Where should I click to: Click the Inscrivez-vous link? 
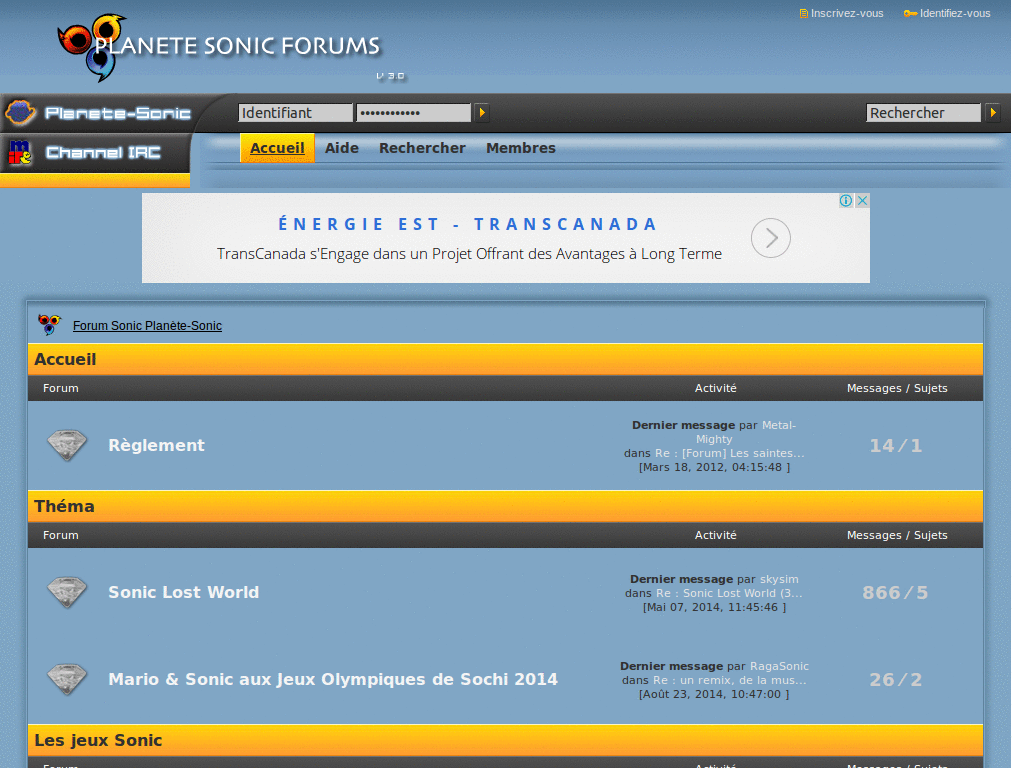click(847, 14)
